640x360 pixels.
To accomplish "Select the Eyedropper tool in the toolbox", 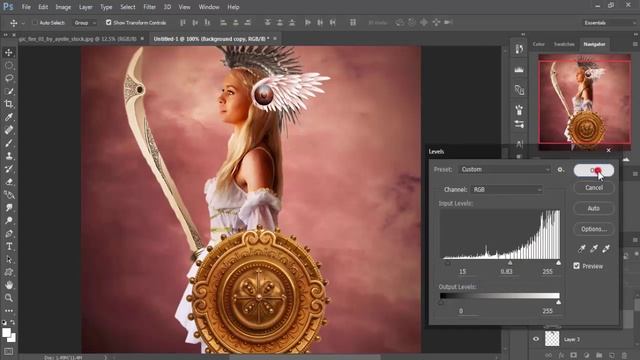I will tap(9, 117).
